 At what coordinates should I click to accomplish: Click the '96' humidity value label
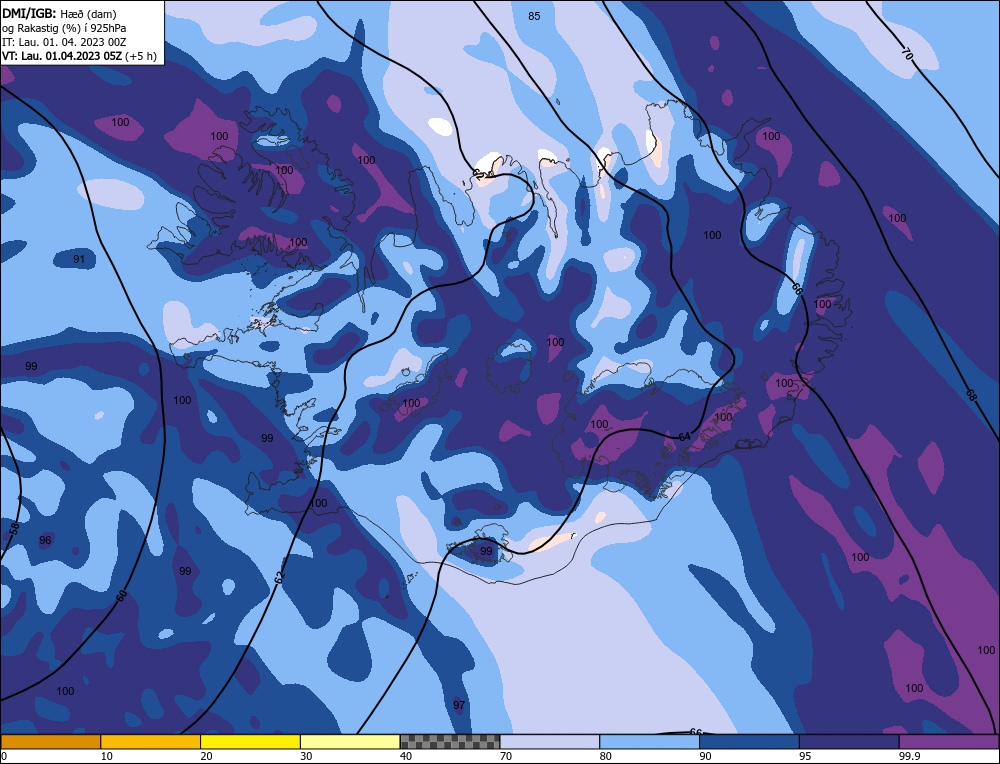coord(45,540)
